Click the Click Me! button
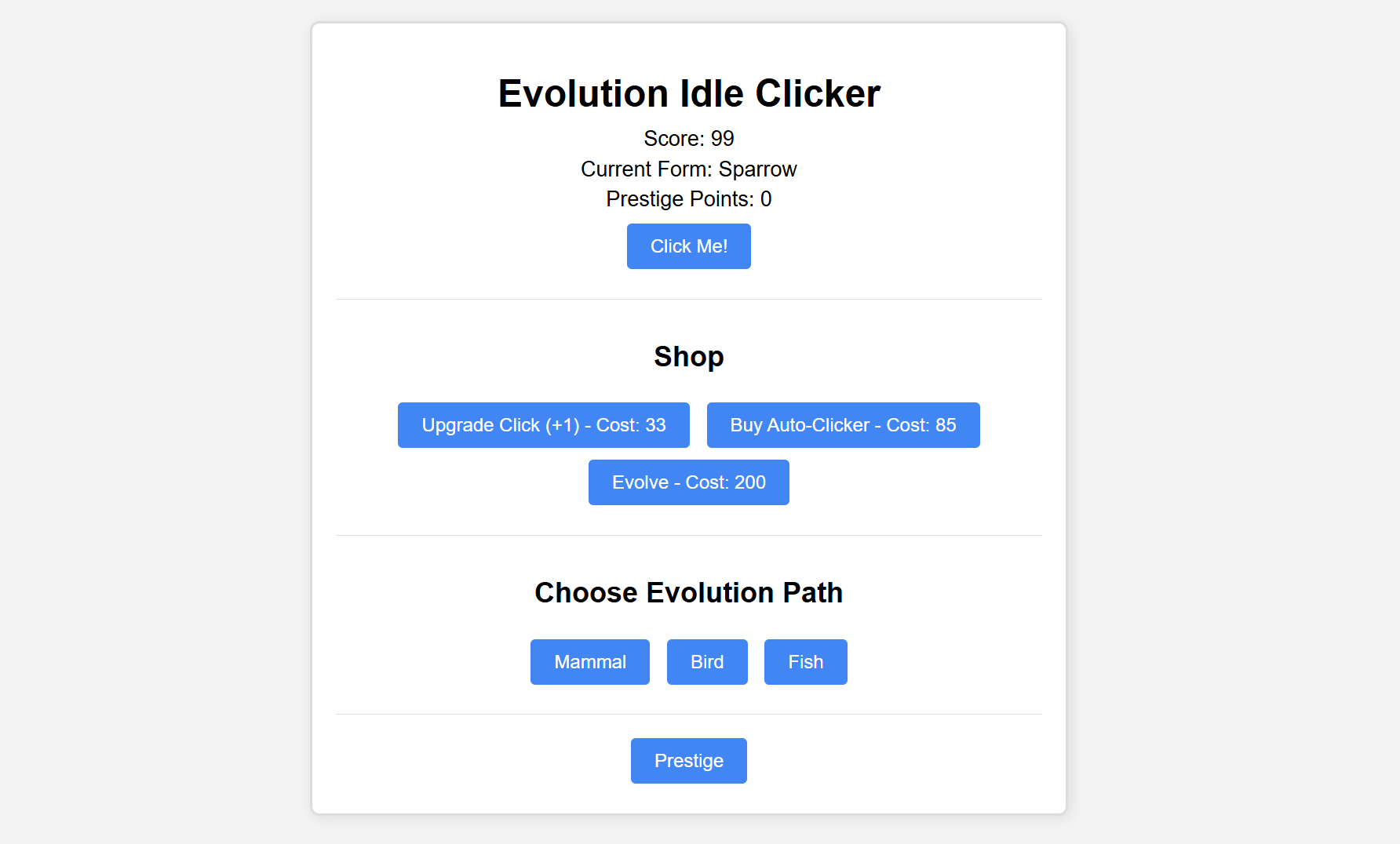 [x=688, y=246]
